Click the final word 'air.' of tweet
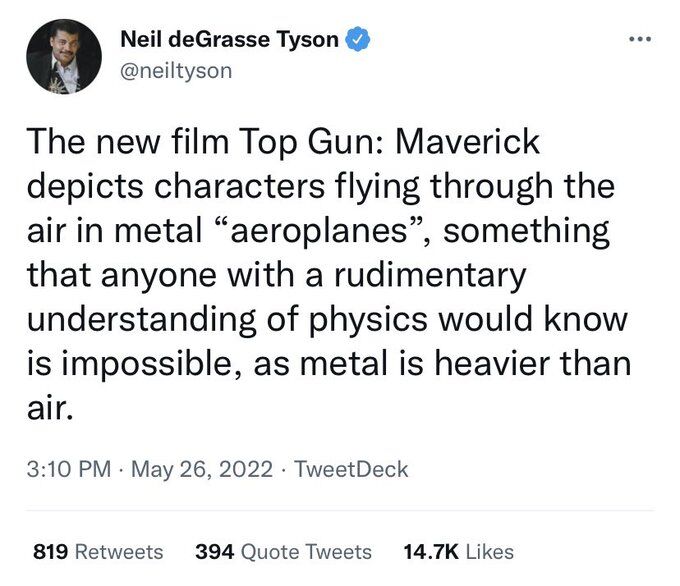 click(x=50, y=408)
